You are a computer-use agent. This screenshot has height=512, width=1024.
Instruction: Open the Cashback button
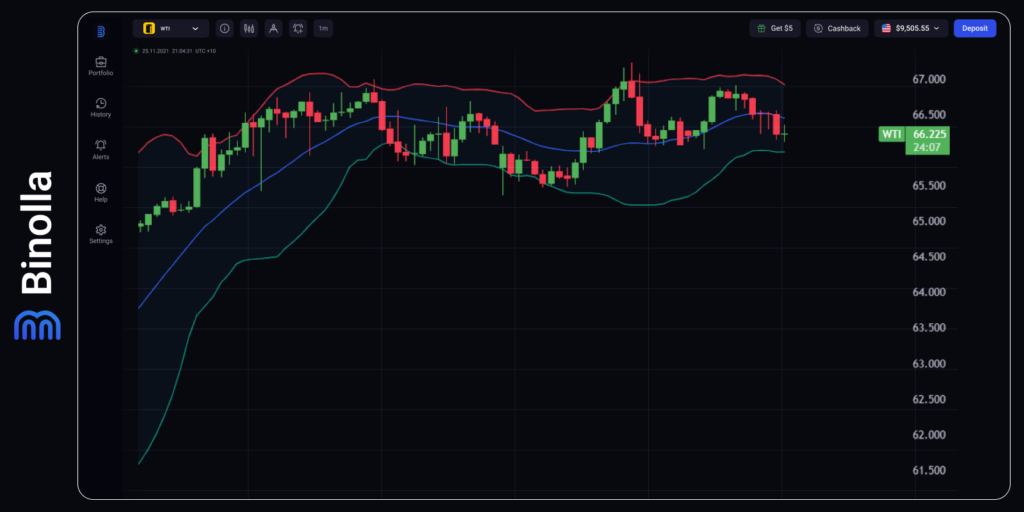pyautogui.click(x=837, y=29)
